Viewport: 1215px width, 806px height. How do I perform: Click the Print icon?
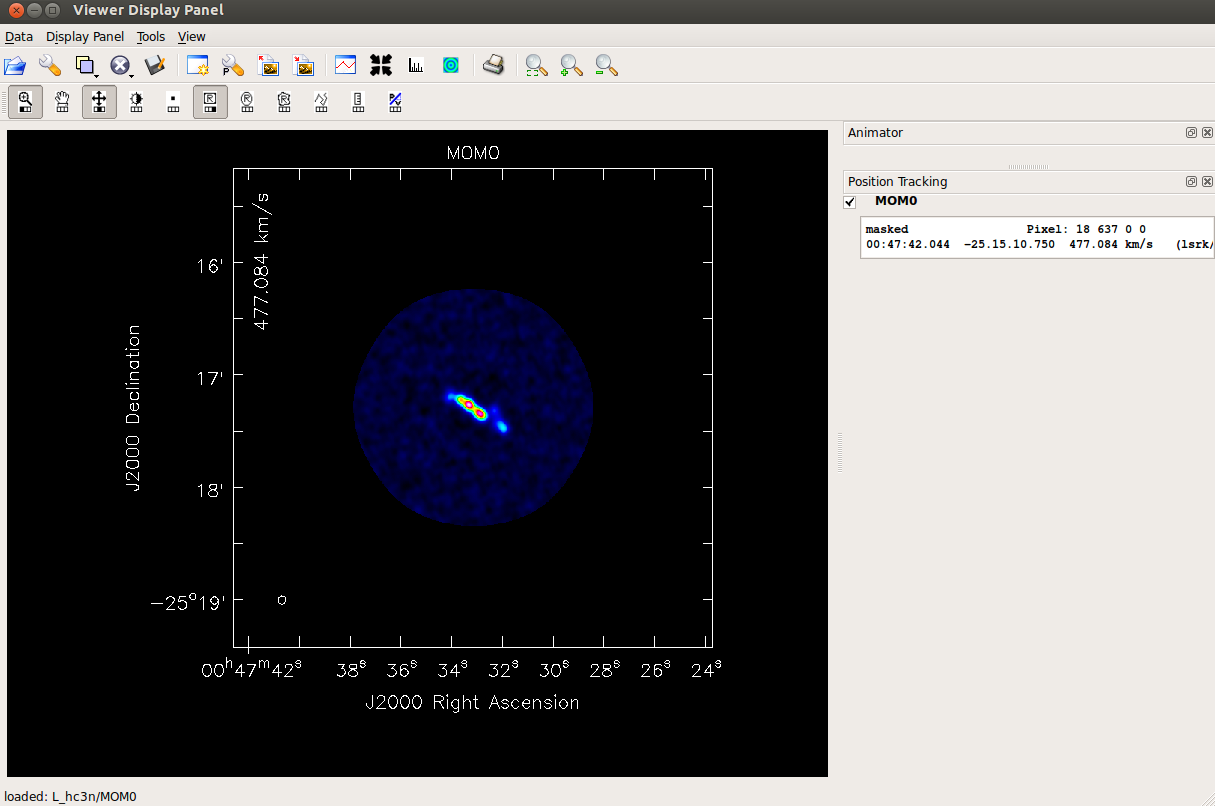pos(493,66)
